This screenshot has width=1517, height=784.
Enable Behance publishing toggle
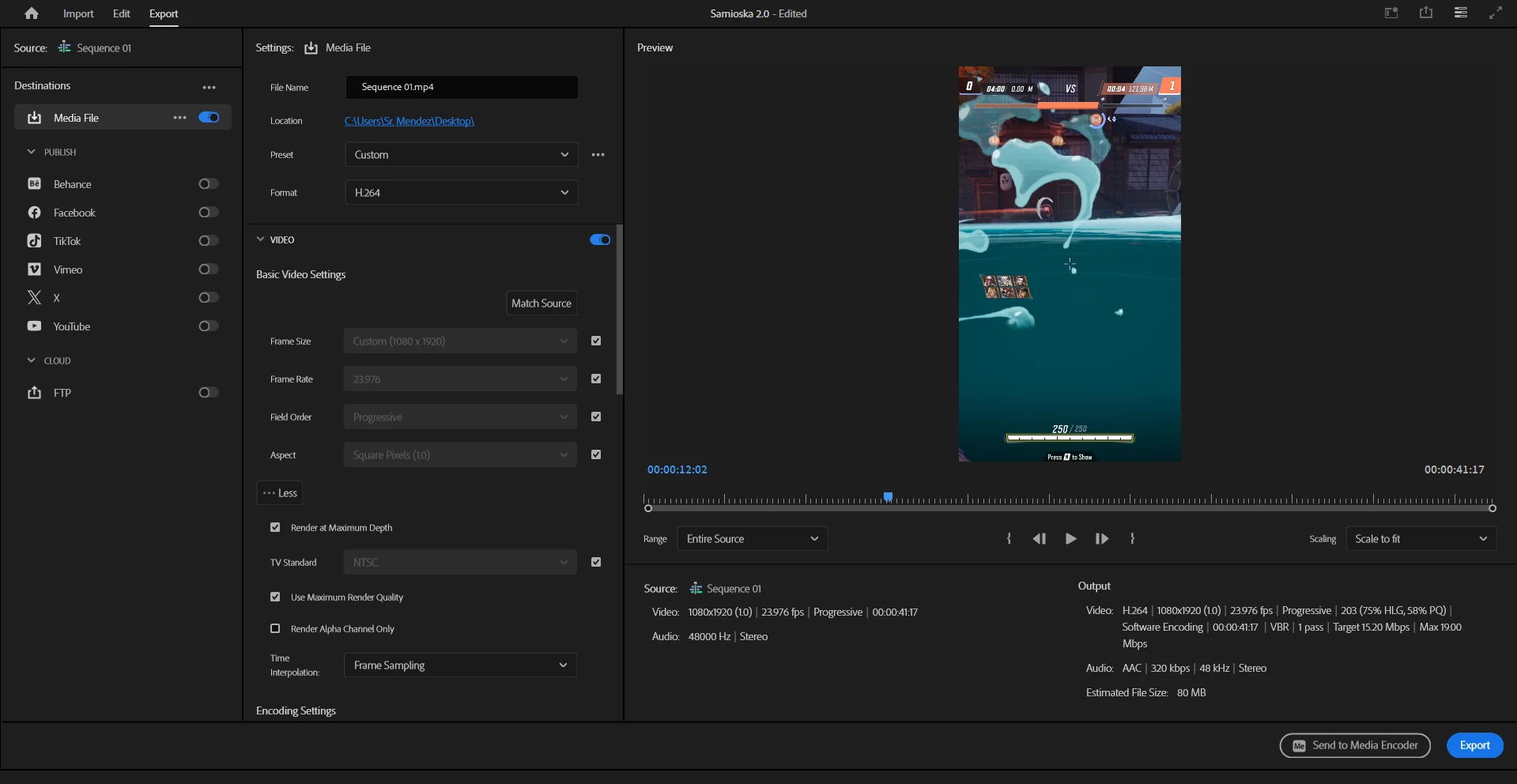(209, 184)
